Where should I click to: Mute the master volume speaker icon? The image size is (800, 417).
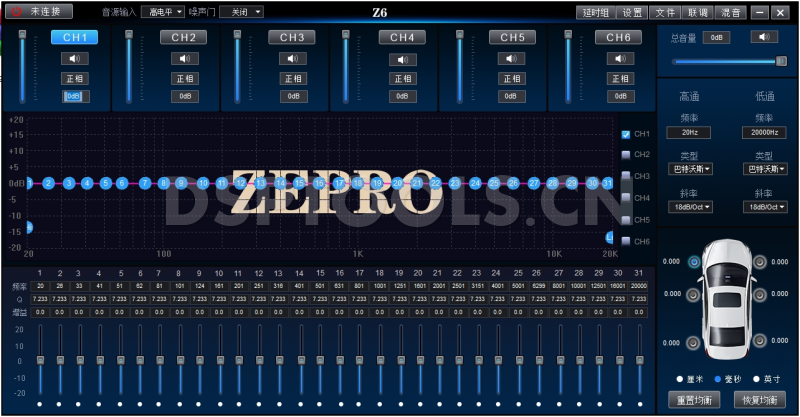764,37
